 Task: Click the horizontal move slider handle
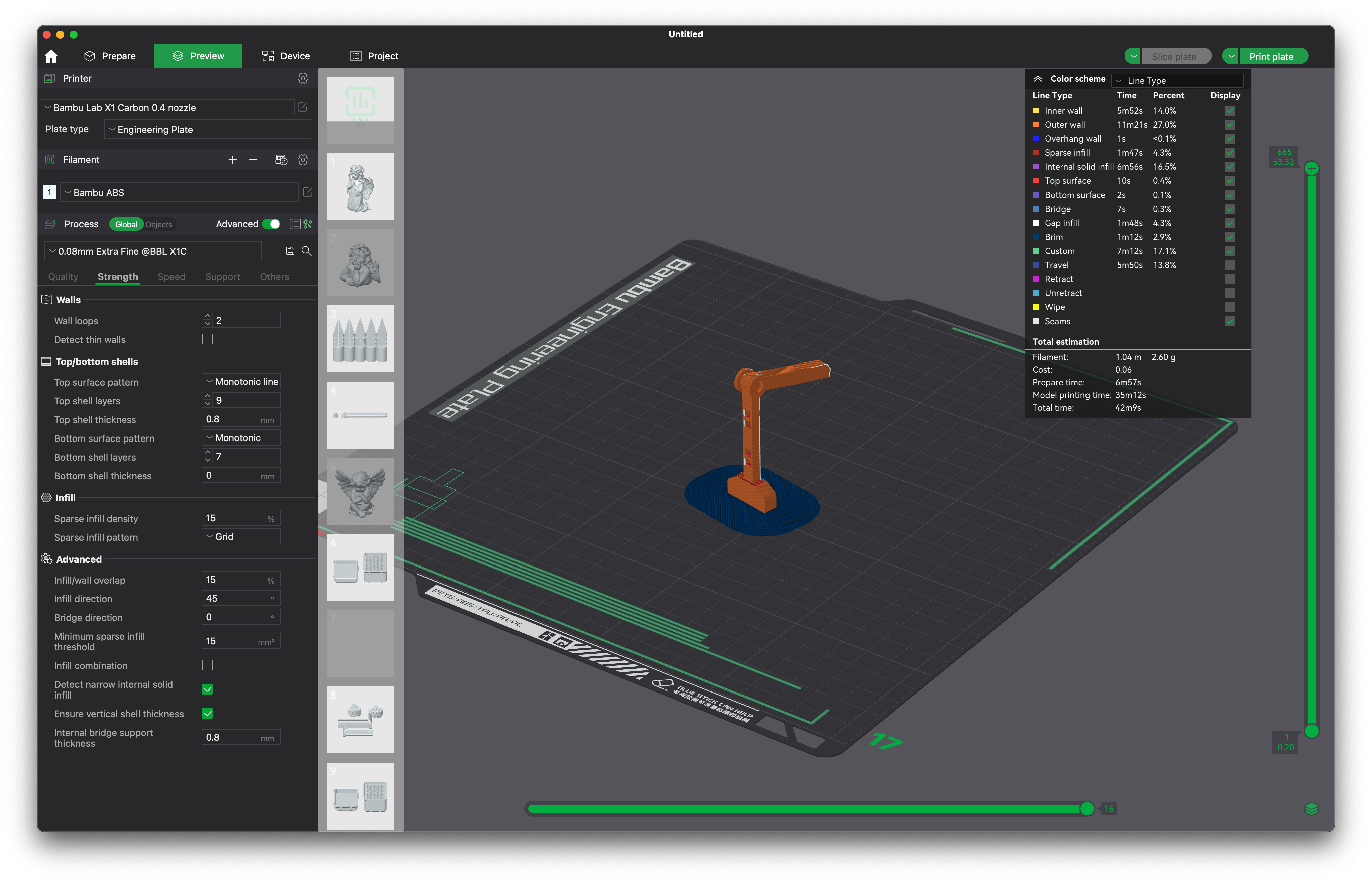point(1087,809)
